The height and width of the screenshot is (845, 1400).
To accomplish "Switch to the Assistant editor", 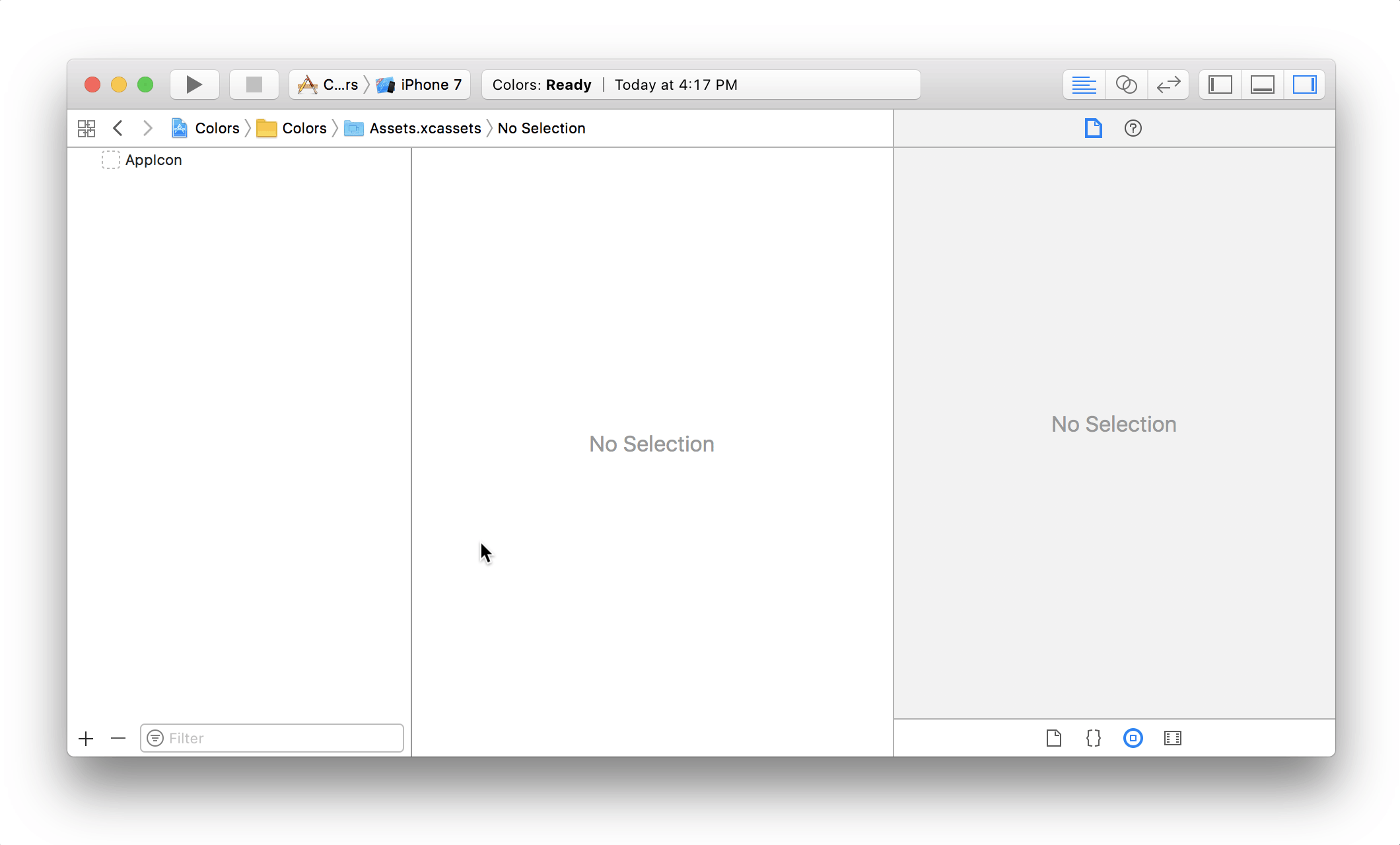I will (1126, 84).
